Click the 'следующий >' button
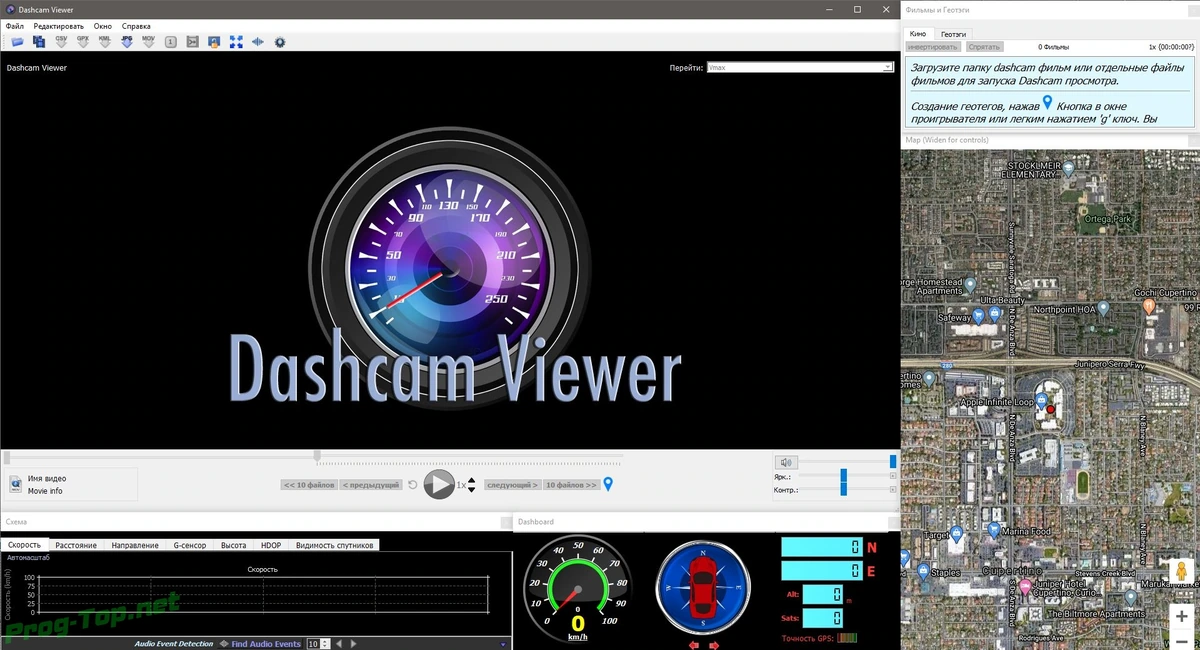 pyautogui.click(x=513, y=485)
